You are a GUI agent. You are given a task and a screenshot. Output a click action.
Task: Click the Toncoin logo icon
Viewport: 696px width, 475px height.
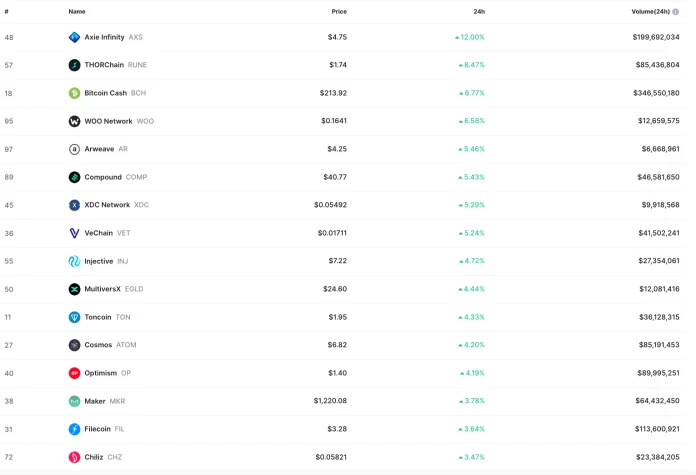(74, 317)
